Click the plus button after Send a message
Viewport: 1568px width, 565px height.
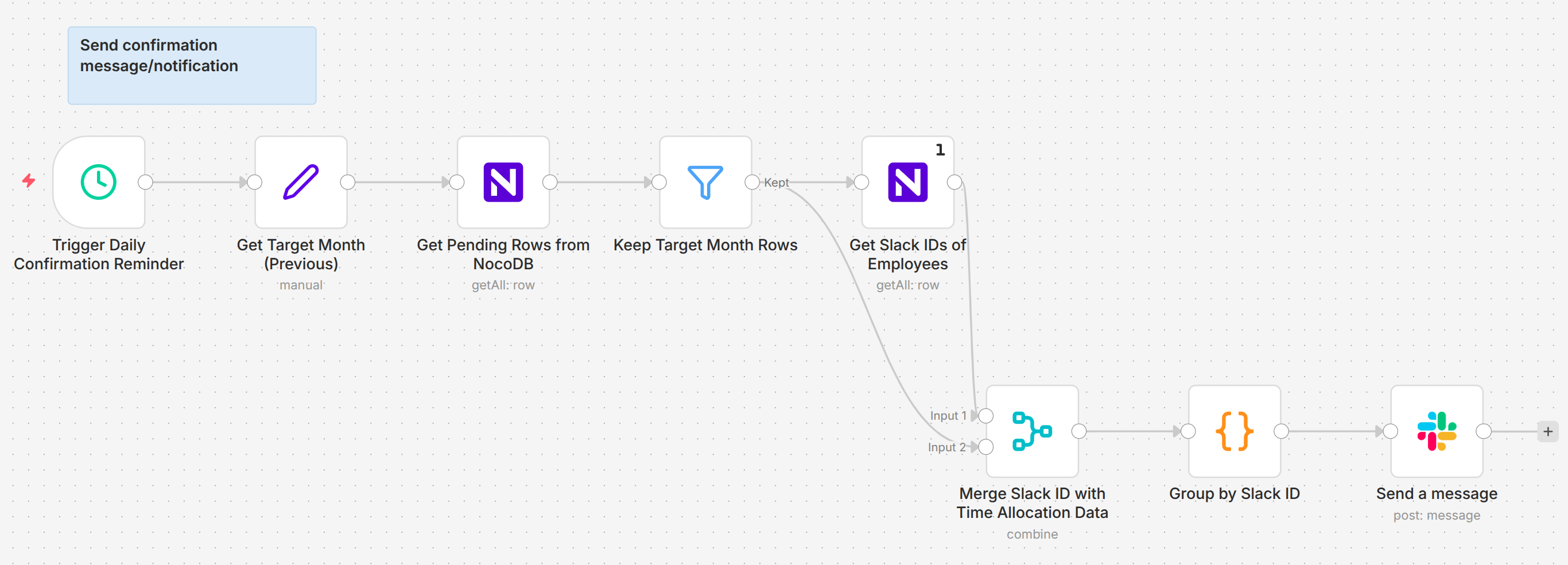point(1547,431)
